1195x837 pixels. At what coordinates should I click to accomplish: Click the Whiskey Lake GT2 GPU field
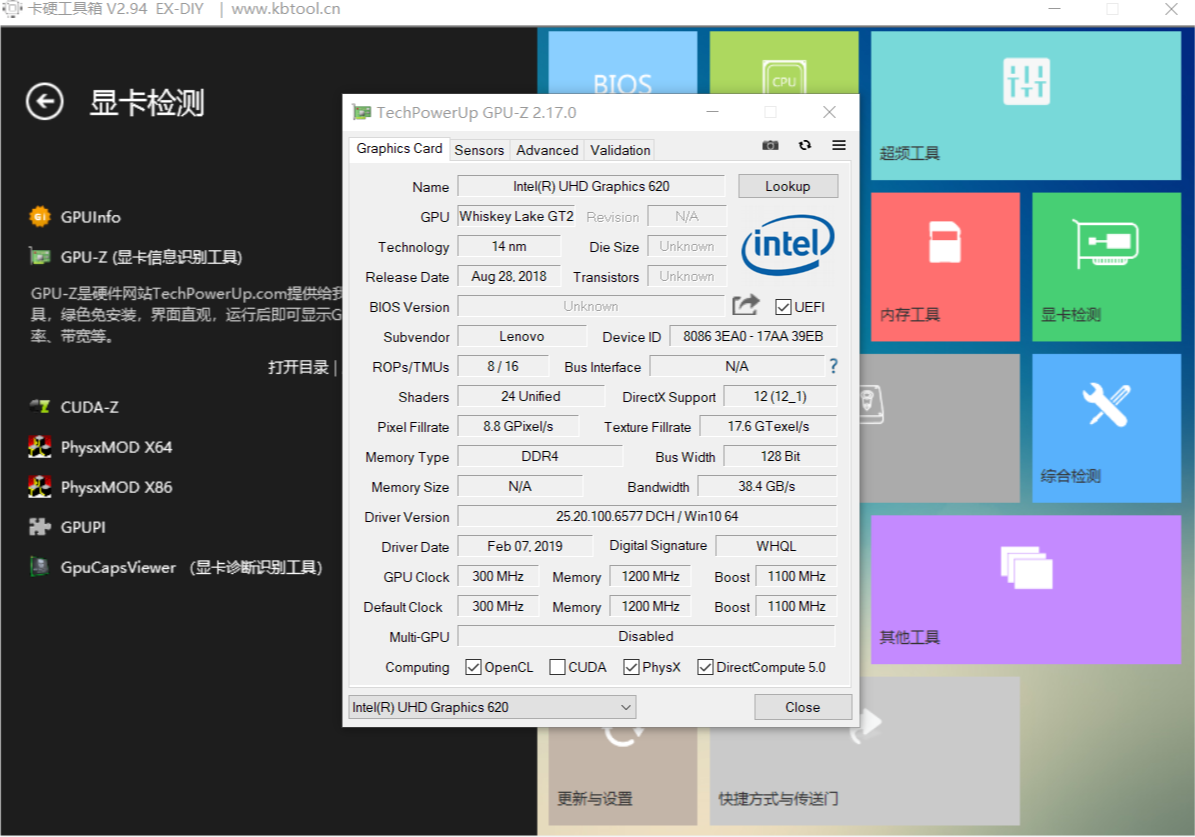516,216
